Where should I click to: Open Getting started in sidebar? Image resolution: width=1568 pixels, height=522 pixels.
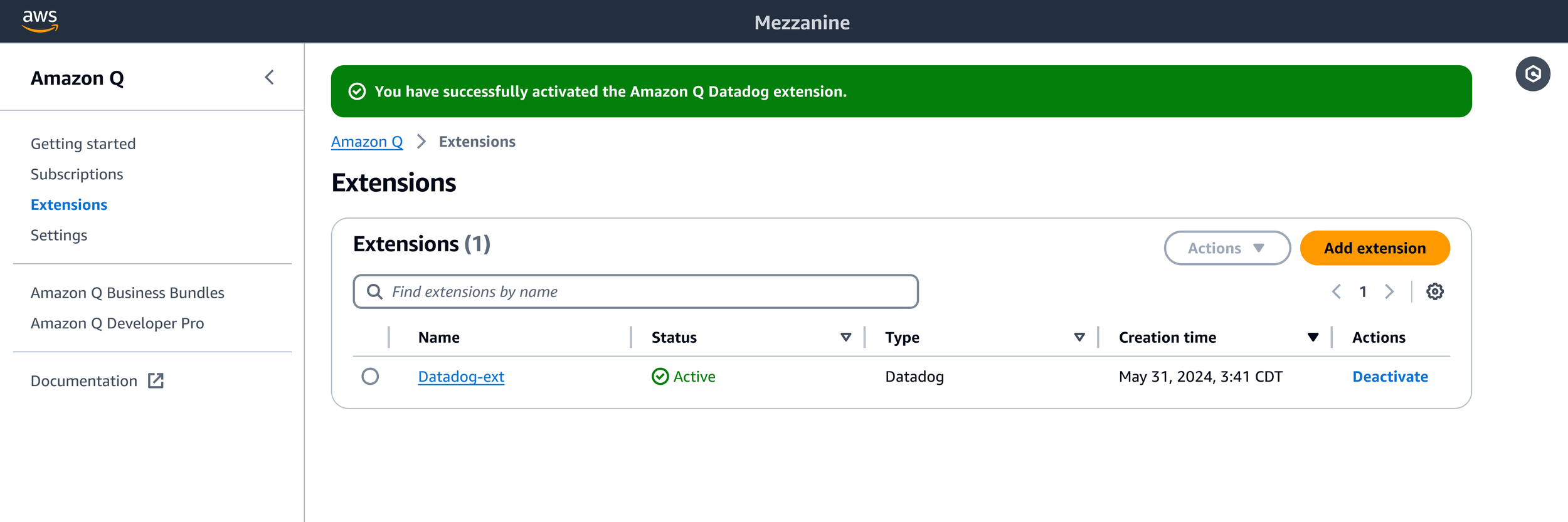coord(83,144)
